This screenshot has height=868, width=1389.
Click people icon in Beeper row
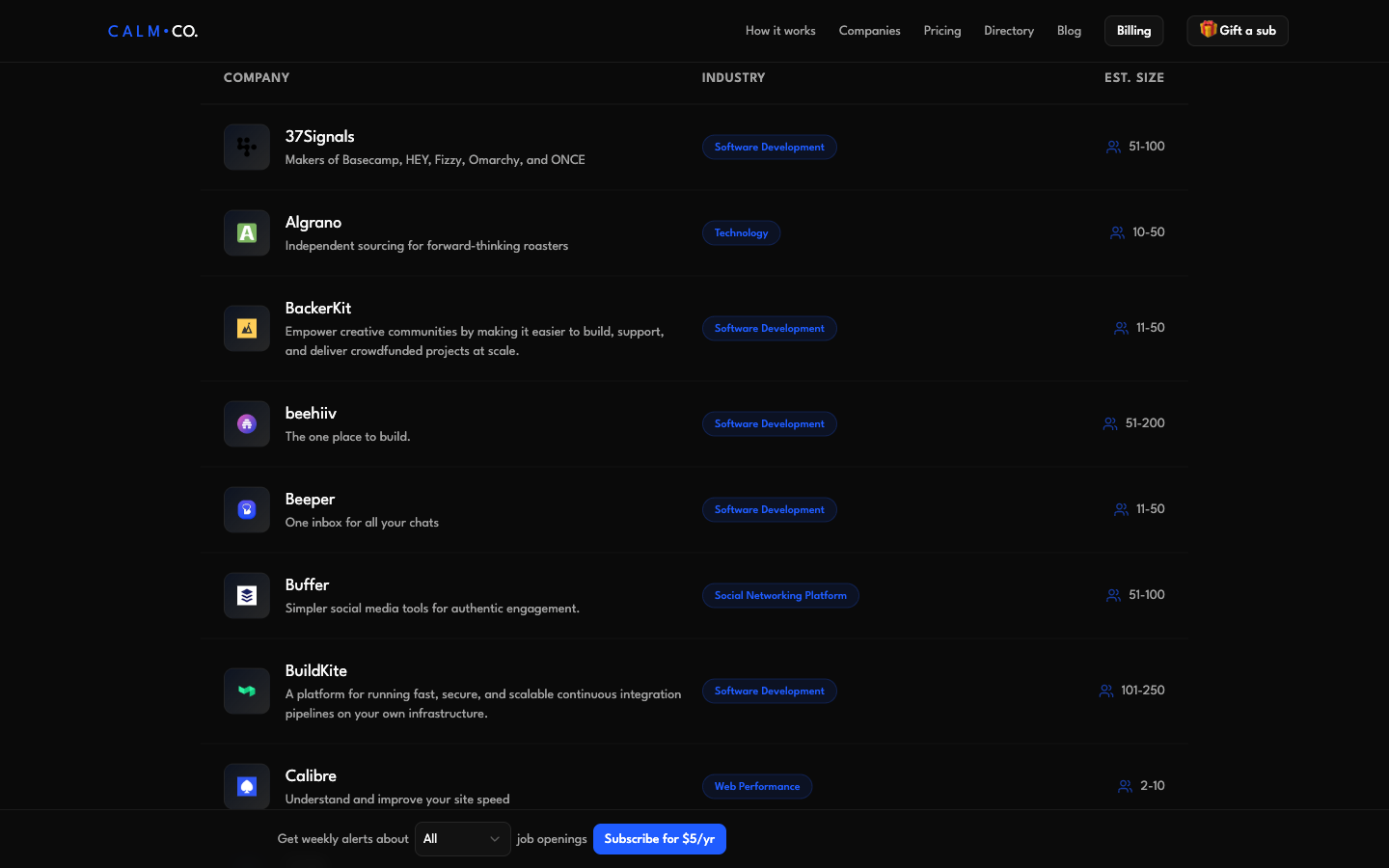tap(1121, 509)
